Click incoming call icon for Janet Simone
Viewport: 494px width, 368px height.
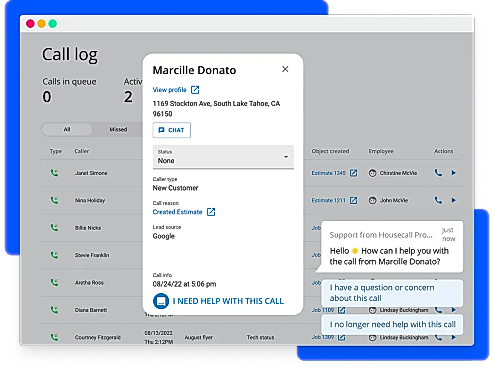tap(54, 173)
